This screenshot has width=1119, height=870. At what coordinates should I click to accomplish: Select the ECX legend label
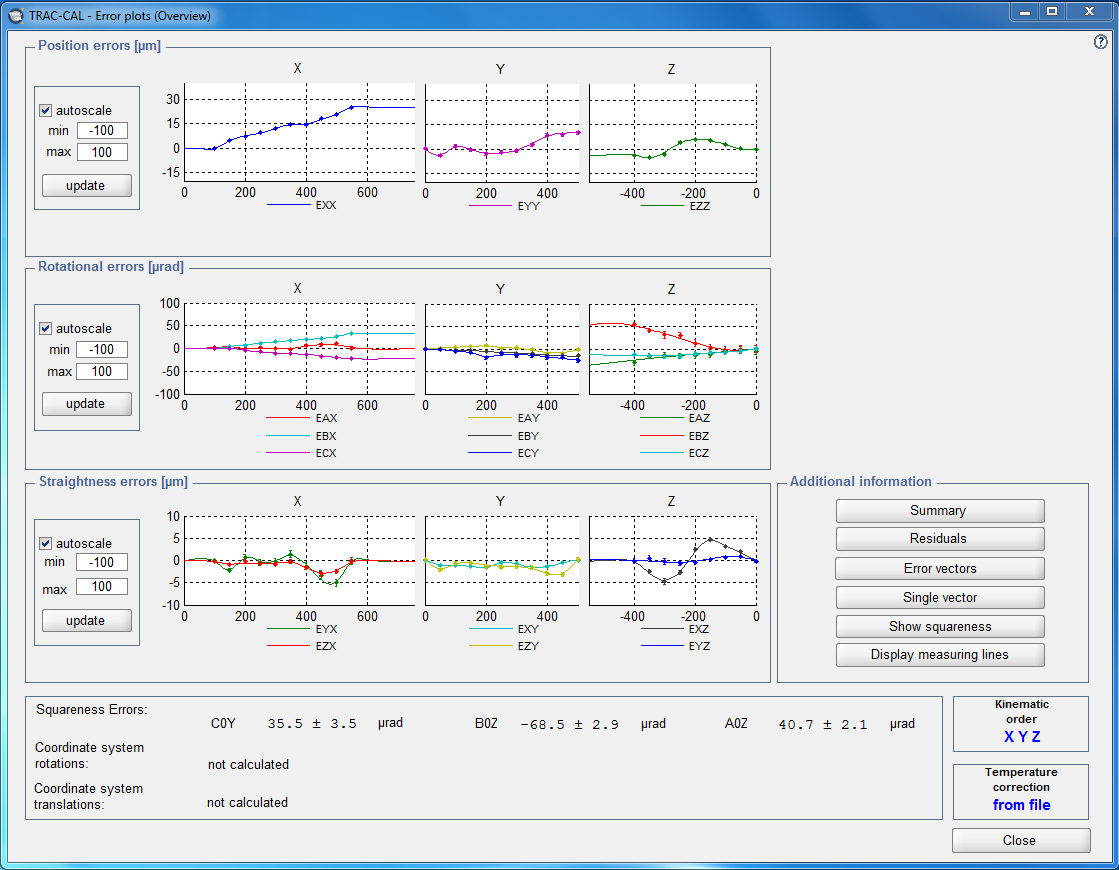(x=326, y=453)
